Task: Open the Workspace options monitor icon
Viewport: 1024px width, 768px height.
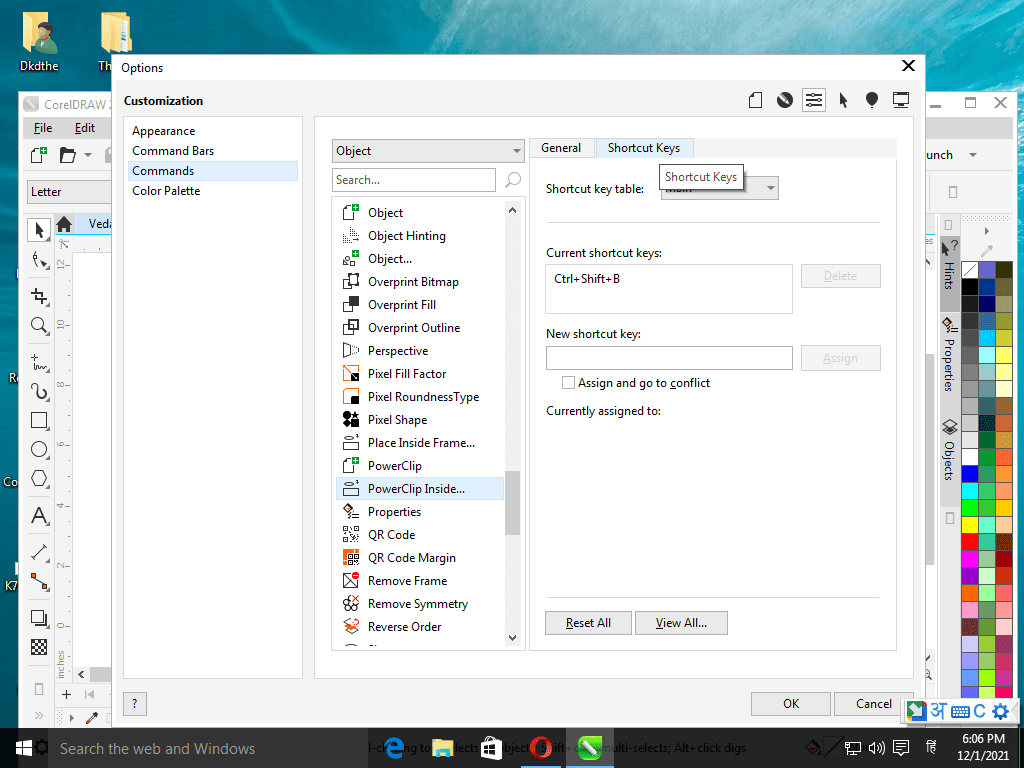Action: 901,100
